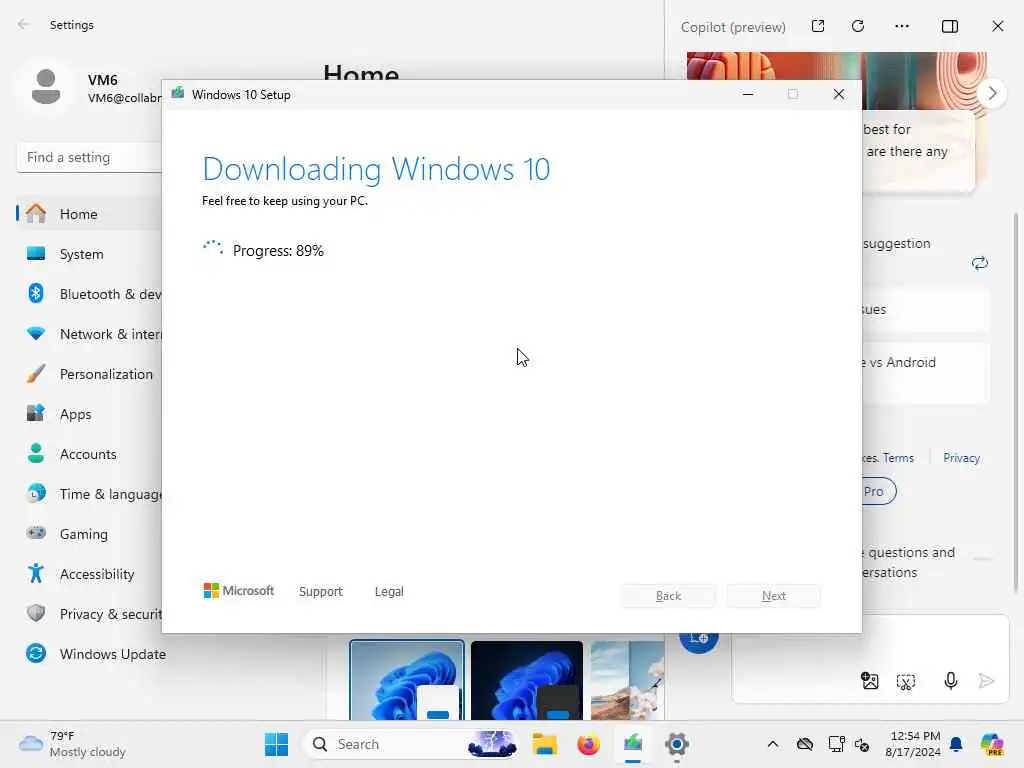Click Find a setting search box

click(x=89, y=157)
